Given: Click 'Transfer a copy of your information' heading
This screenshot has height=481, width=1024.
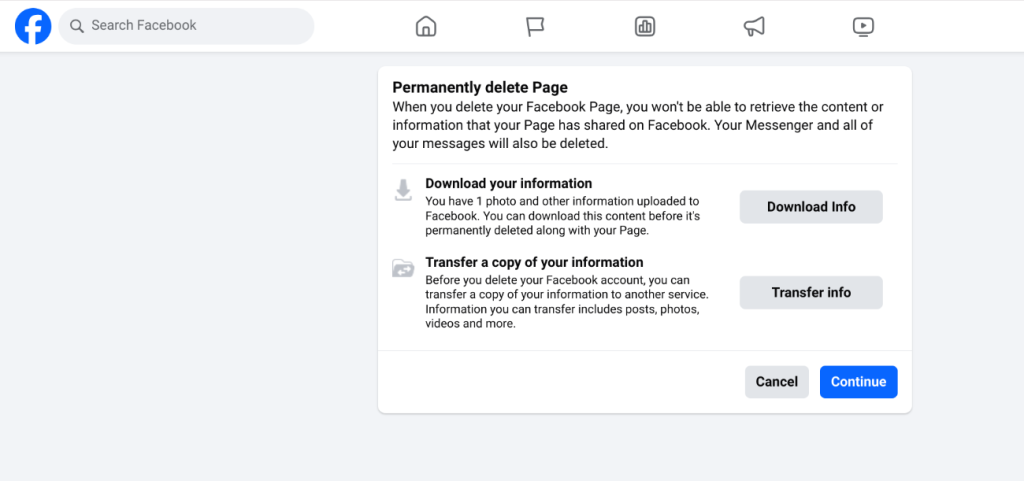Looking at the screenshot, I should pyautogui.click(x=534, y=262).
